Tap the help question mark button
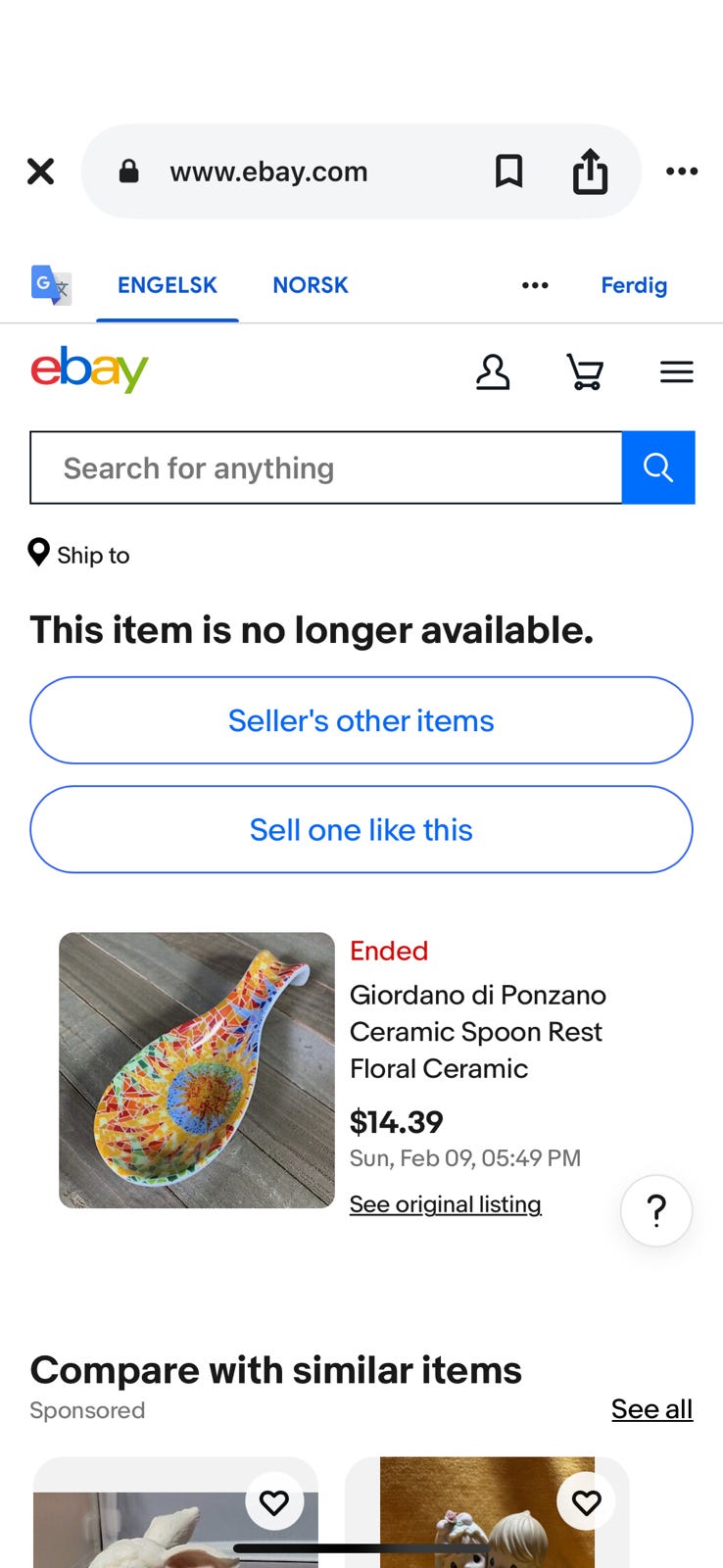The image size is (723, 1568). point(656,1210)
